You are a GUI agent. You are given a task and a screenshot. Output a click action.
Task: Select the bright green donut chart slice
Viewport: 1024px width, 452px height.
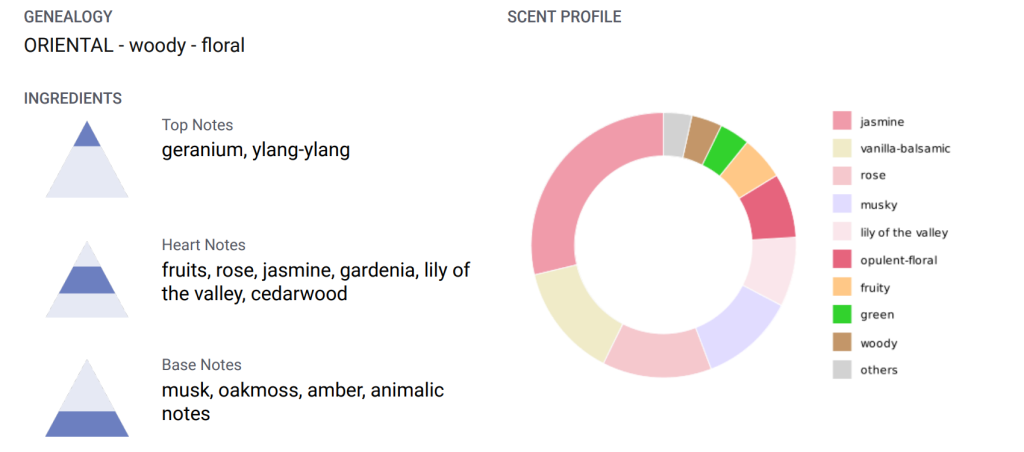(x=724, y=151)
